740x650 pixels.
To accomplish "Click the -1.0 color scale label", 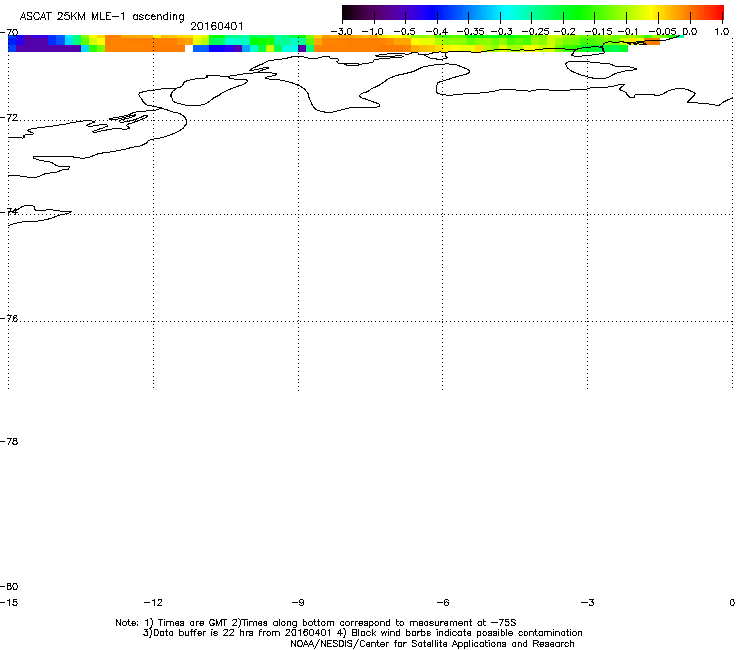I will [372, 32].
